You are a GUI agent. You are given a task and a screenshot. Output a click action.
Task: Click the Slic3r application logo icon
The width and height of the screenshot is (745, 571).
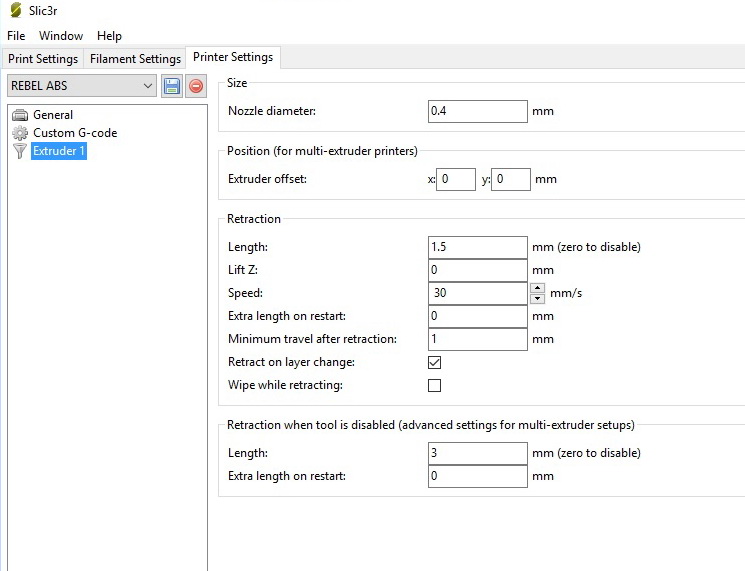pyautogui.click(x=14, y=11)
